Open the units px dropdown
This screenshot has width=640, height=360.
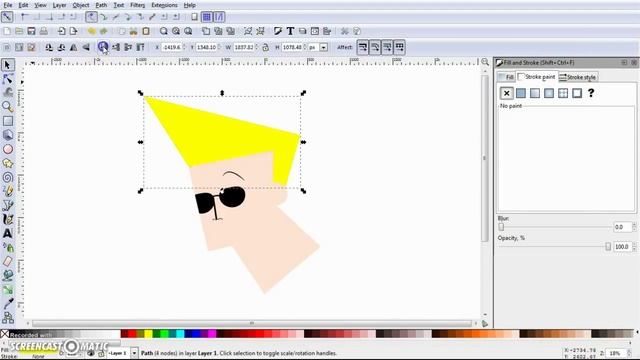pos(324,47)
